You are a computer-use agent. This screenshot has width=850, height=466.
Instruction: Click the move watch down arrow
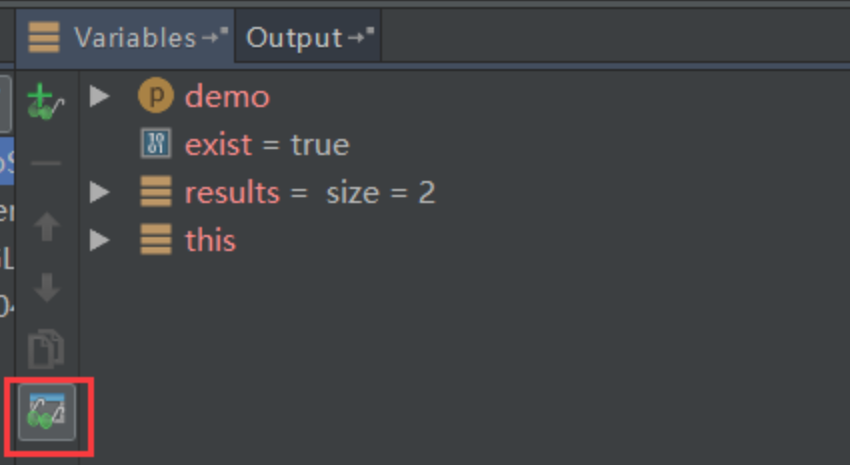click(x=47, y=288)
